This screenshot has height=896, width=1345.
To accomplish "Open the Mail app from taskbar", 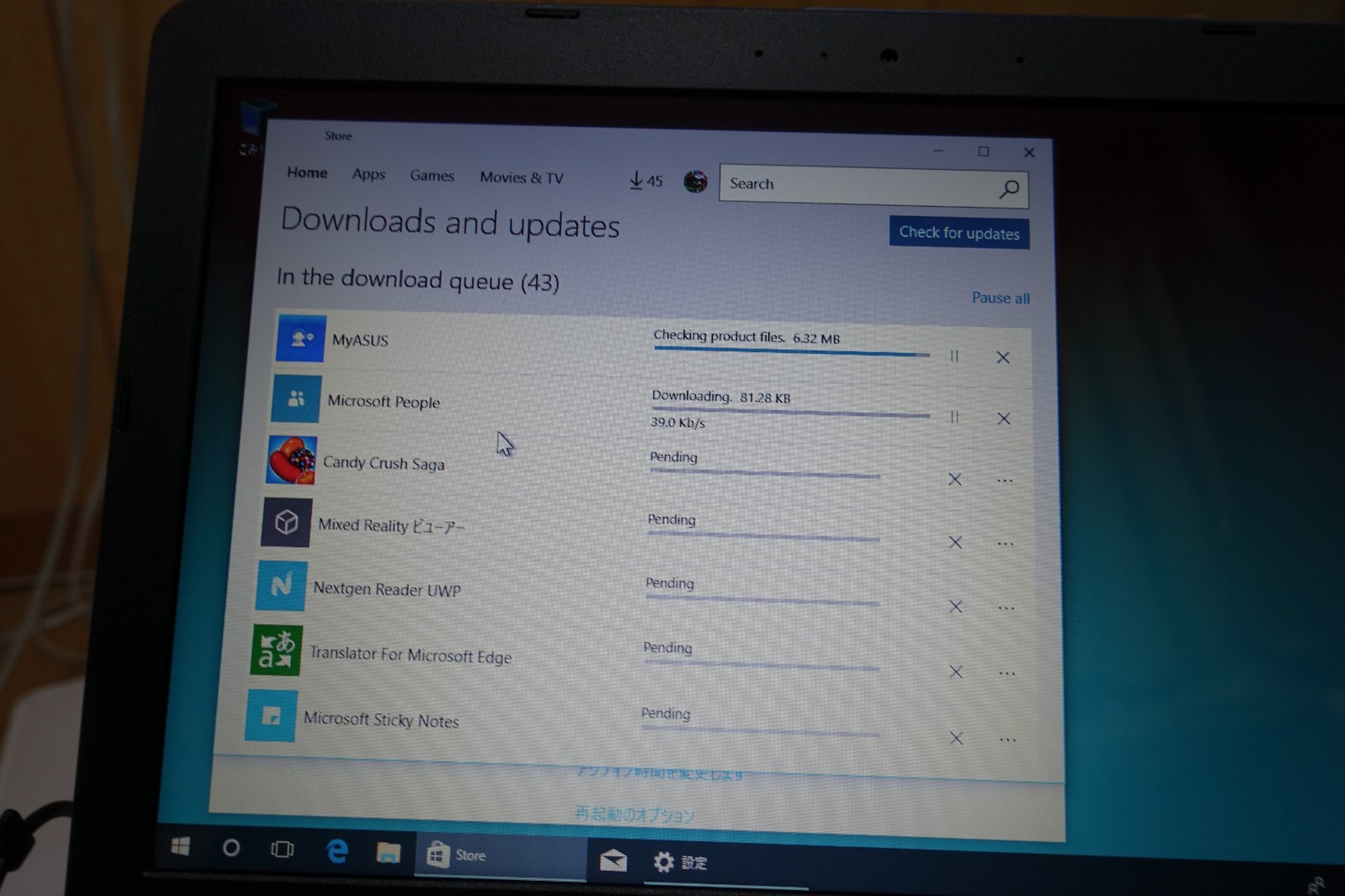I will (613, 861).
